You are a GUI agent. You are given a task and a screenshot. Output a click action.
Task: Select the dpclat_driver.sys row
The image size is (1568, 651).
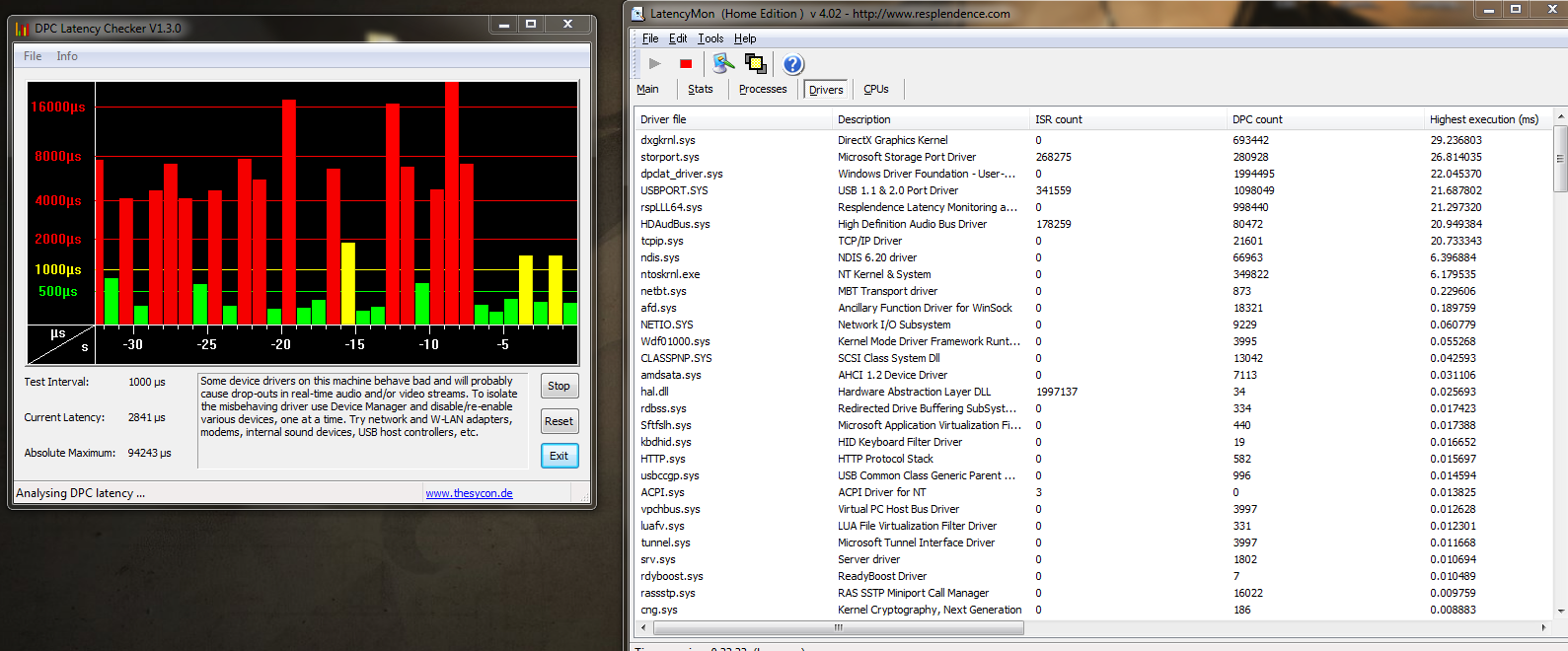point(1094,174)
